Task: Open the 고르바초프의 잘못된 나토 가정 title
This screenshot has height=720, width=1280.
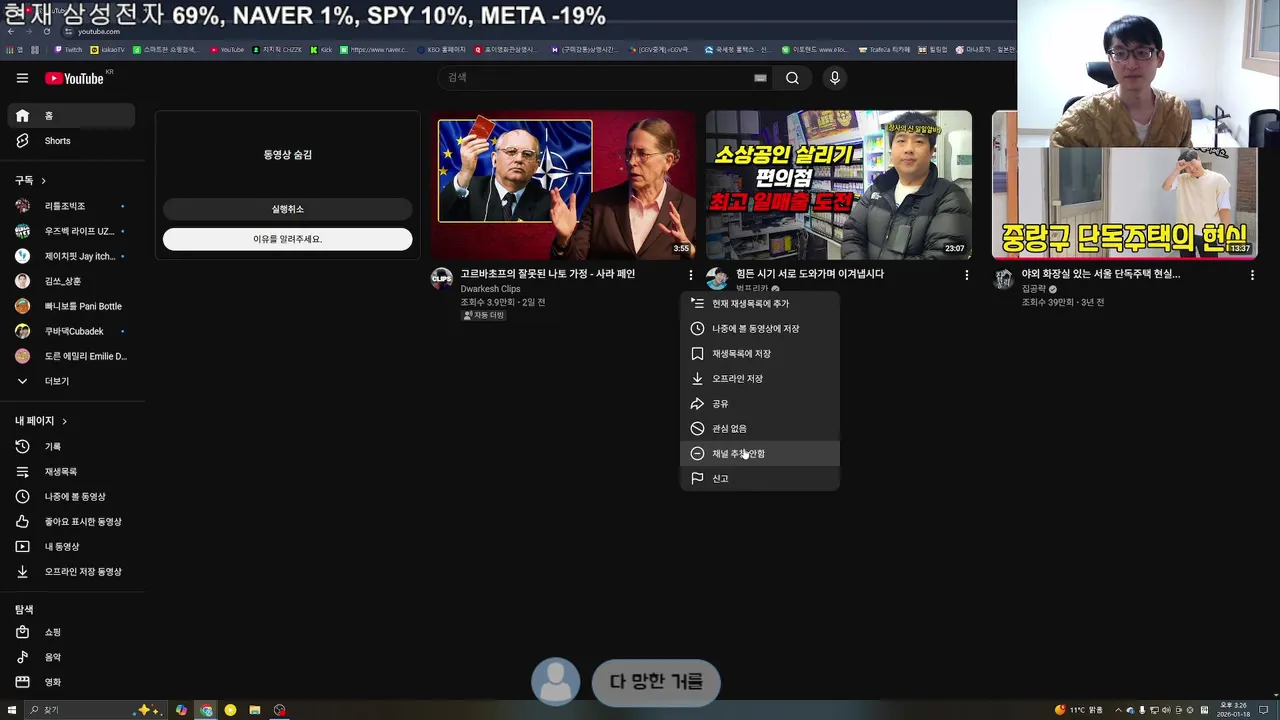Action: tap(548, 274)
